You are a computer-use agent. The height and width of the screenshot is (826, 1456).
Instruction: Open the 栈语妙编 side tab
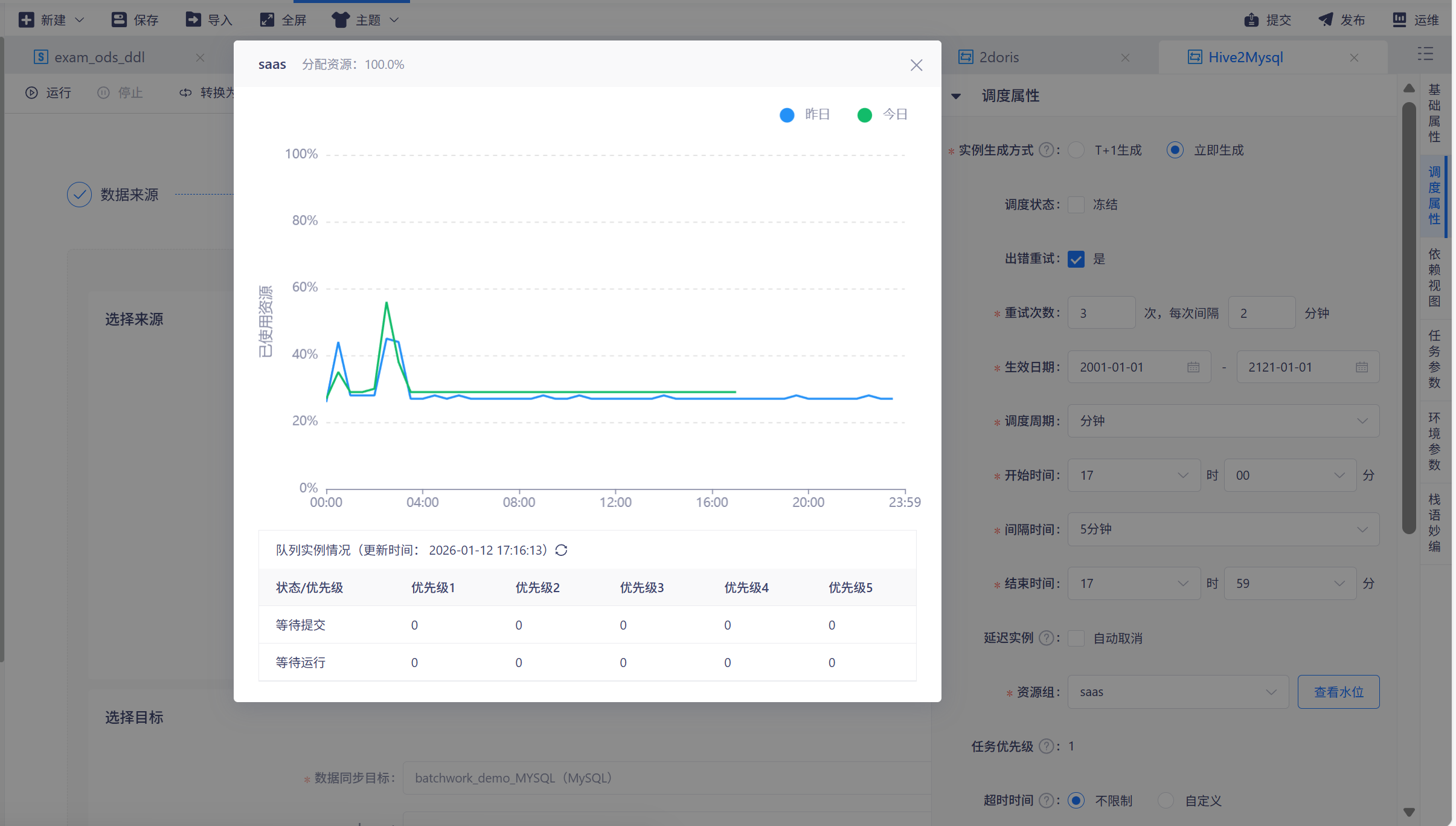1434,523
